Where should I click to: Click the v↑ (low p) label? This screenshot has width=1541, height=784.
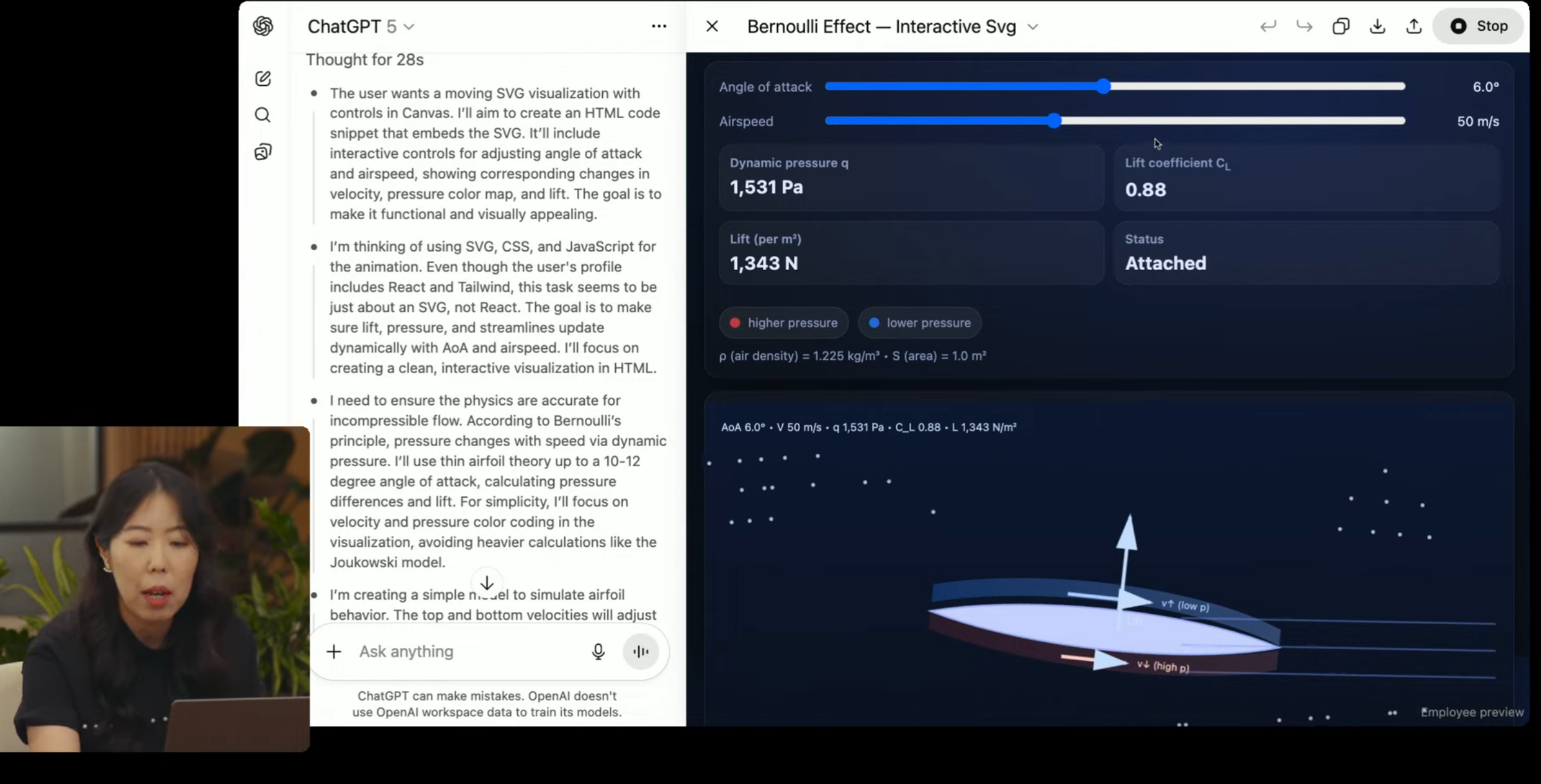tap(1185, 605)
